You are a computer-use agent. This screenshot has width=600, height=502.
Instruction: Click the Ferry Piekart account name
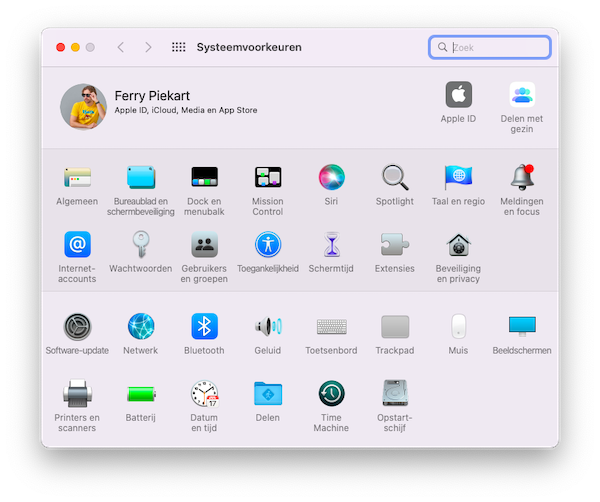point(152,96)
